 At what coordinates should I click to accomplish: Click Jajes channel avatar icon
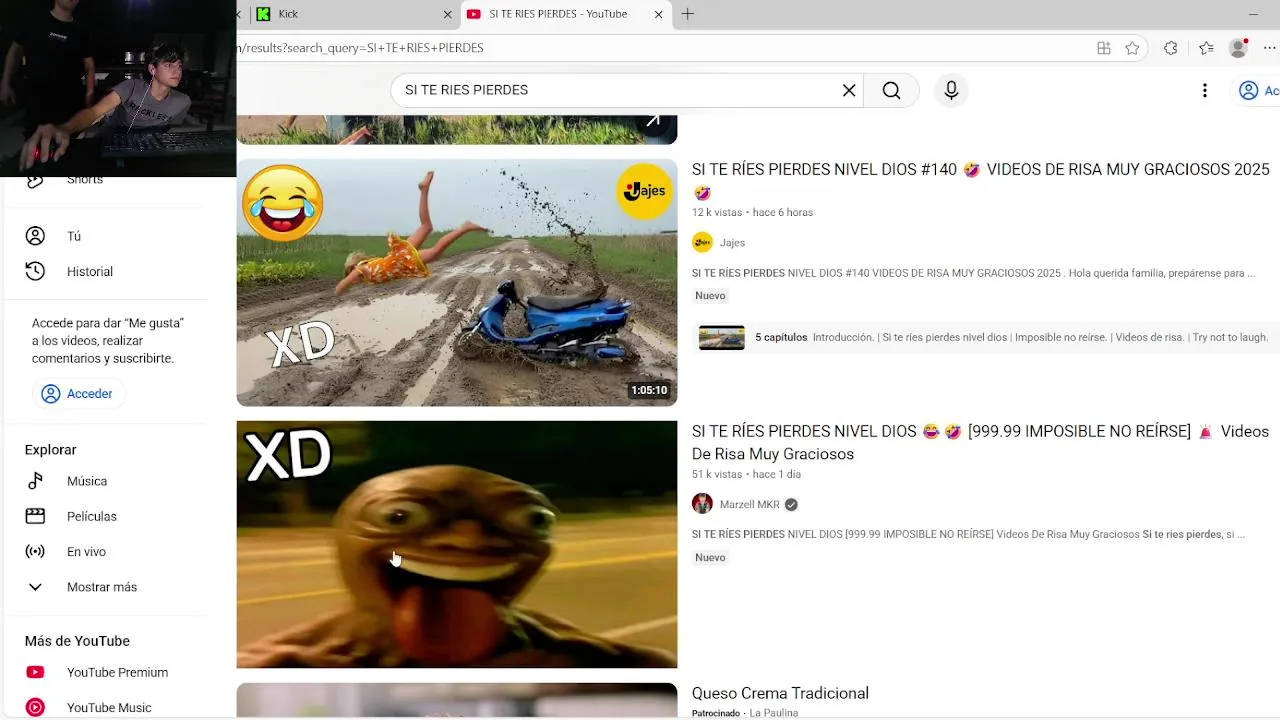[702, 242]
